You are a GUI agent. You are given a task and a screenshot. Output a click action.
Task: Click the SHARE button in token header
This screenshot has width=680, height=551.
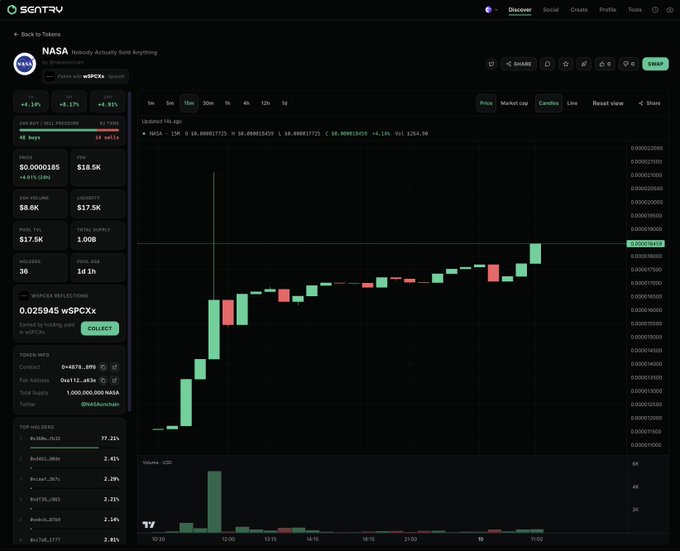519,64
